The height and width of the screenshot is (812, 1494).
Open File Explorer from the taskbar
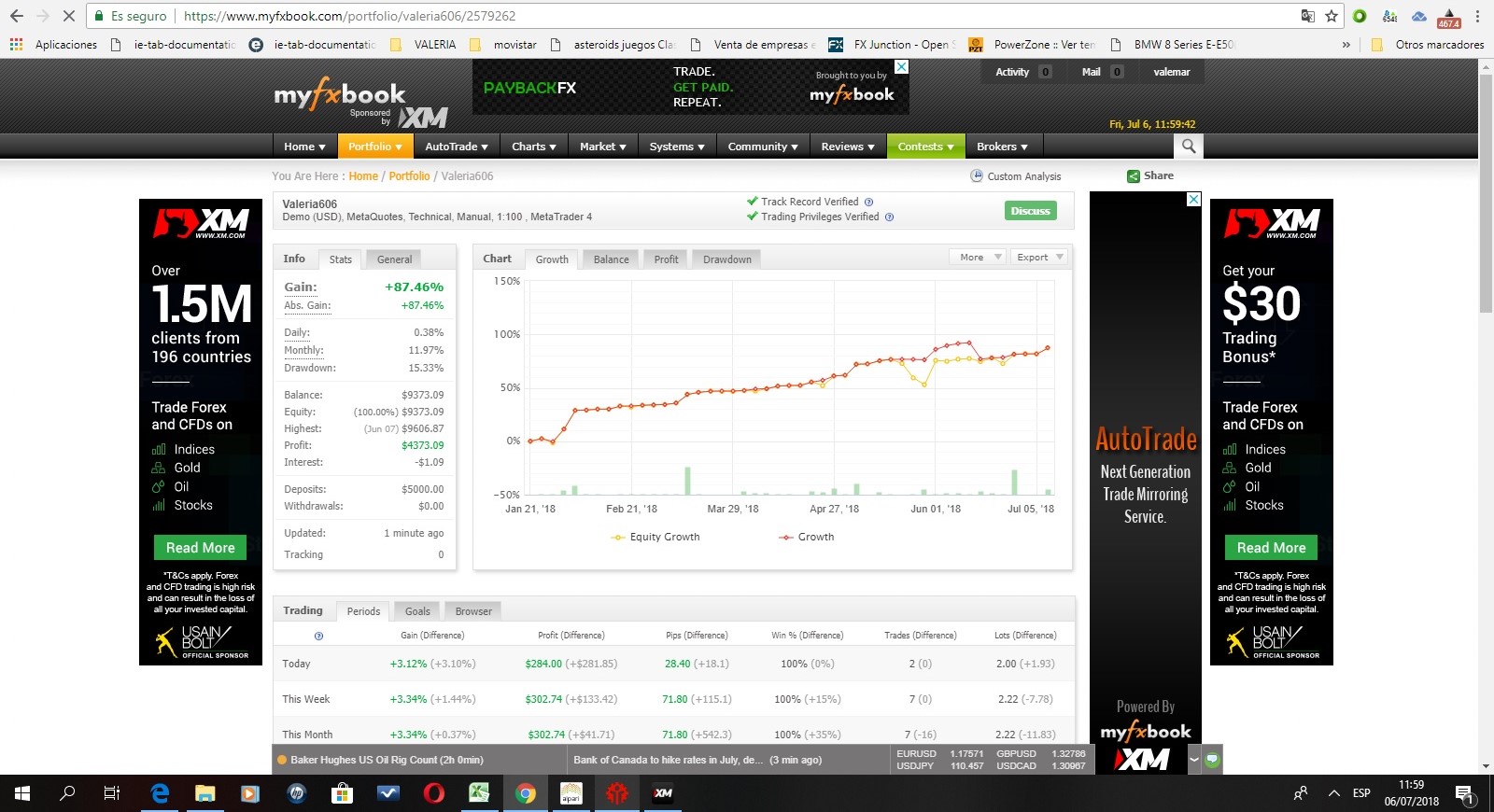(x=205, y=793)
